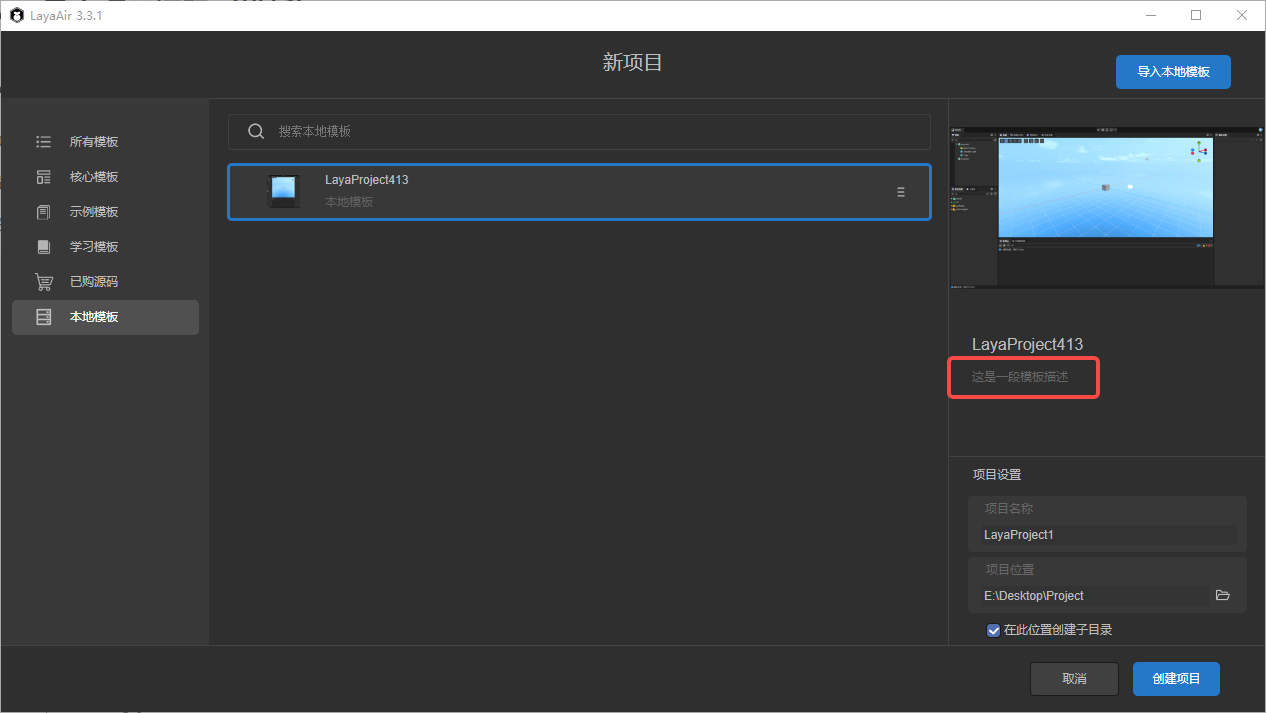The image size is (1266, 713).
Task: Click 导入本地模板 button
Action: pyautogui.click(x=1173, y=72)
